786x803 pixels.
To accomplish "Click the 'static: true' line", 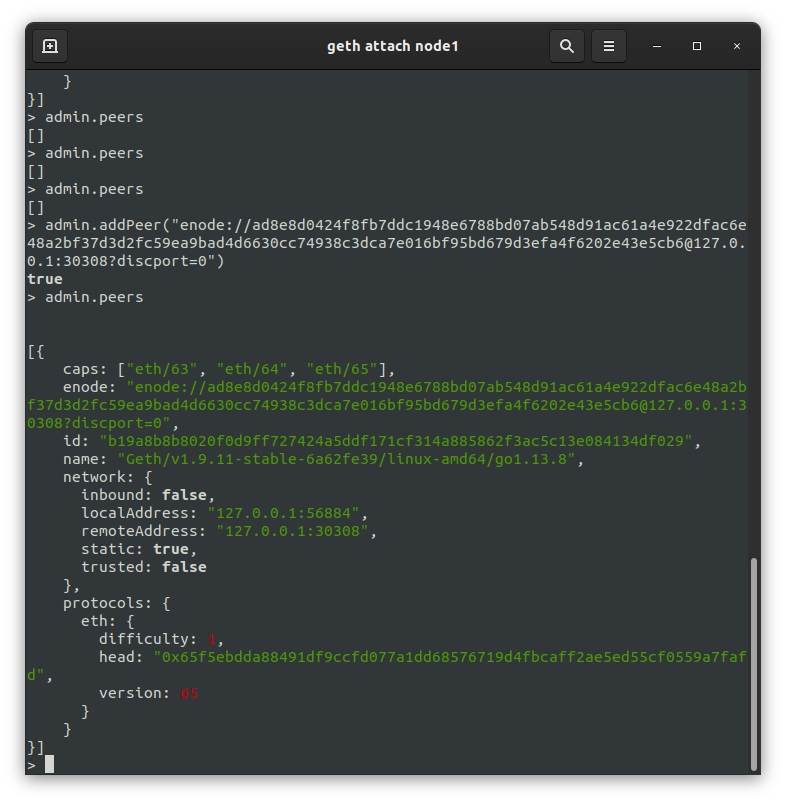I will pyautogui.click(x=139, y=549).
